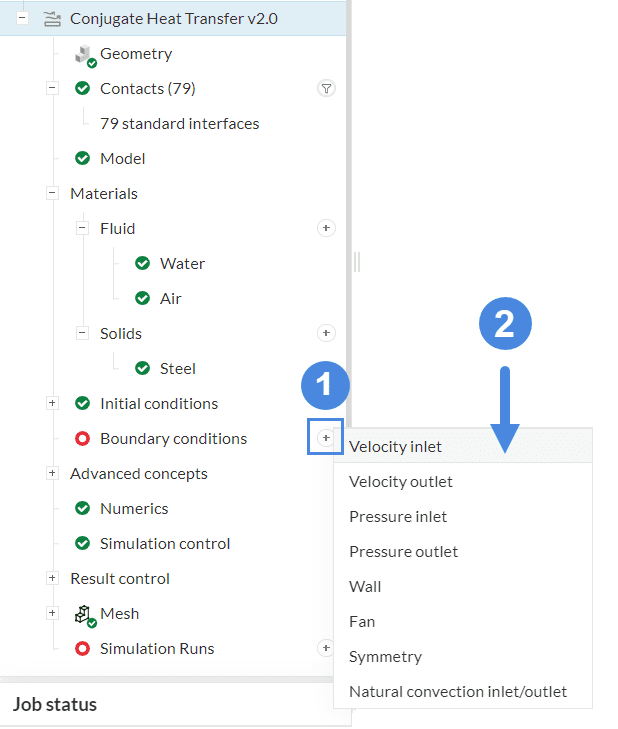Viewport: 618px width, 729px height.
Task: Click plus button beside Boundary conditions
Action: click(326, 438)
